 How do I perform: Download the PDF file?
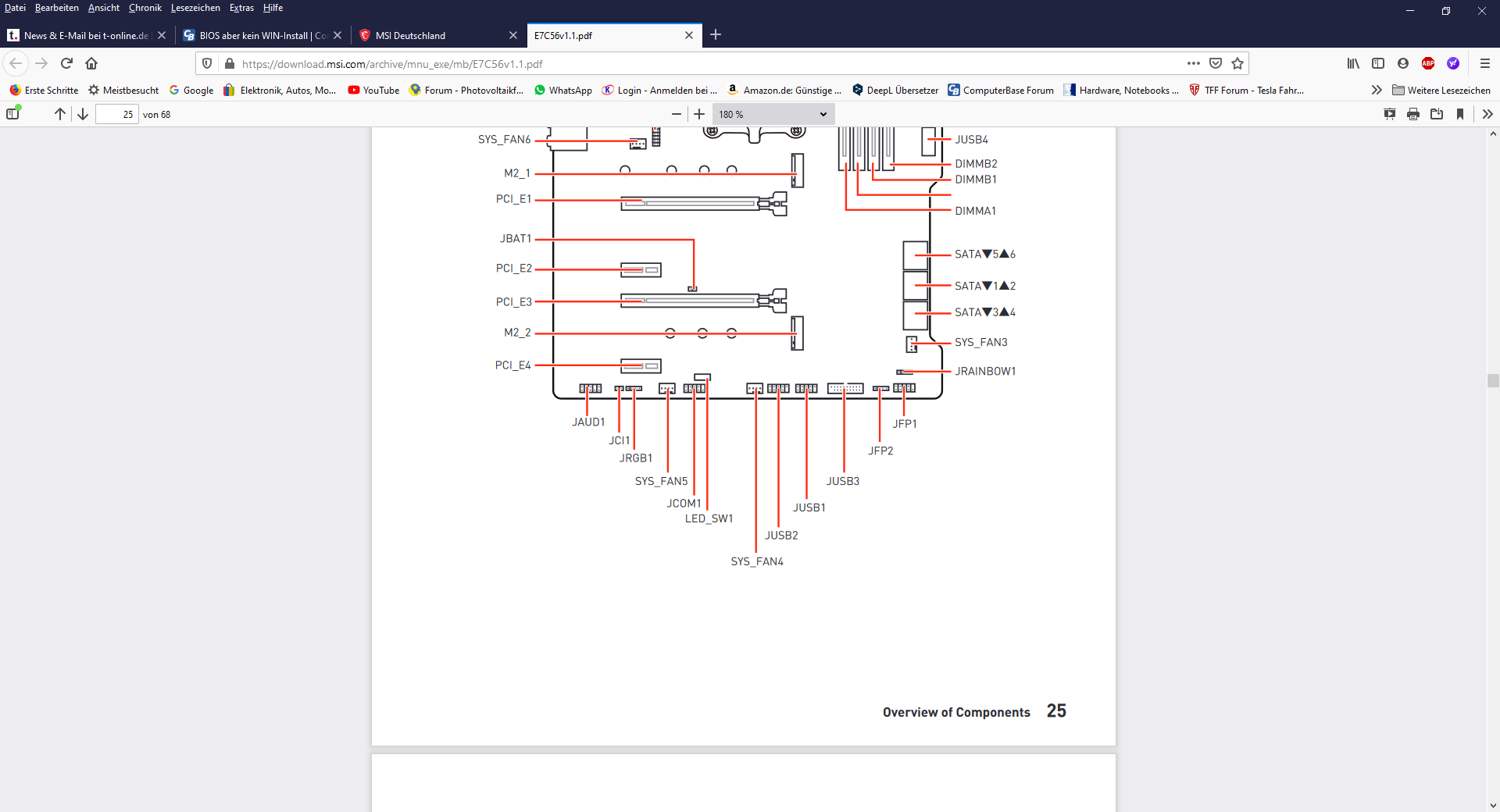point(1437,114)
